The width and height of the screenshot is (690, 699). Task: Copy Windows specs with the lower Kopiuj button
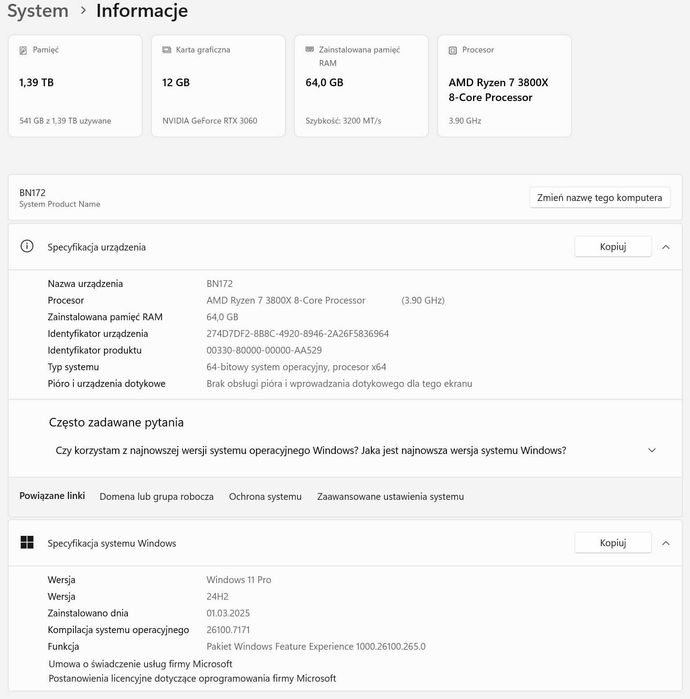[x=612, y=543]
